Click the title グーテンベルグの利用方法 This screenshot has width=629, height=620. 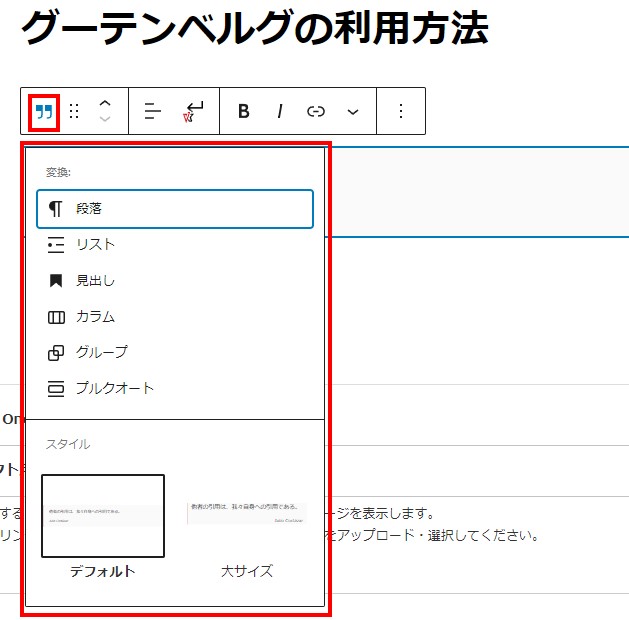pos(254,30)
